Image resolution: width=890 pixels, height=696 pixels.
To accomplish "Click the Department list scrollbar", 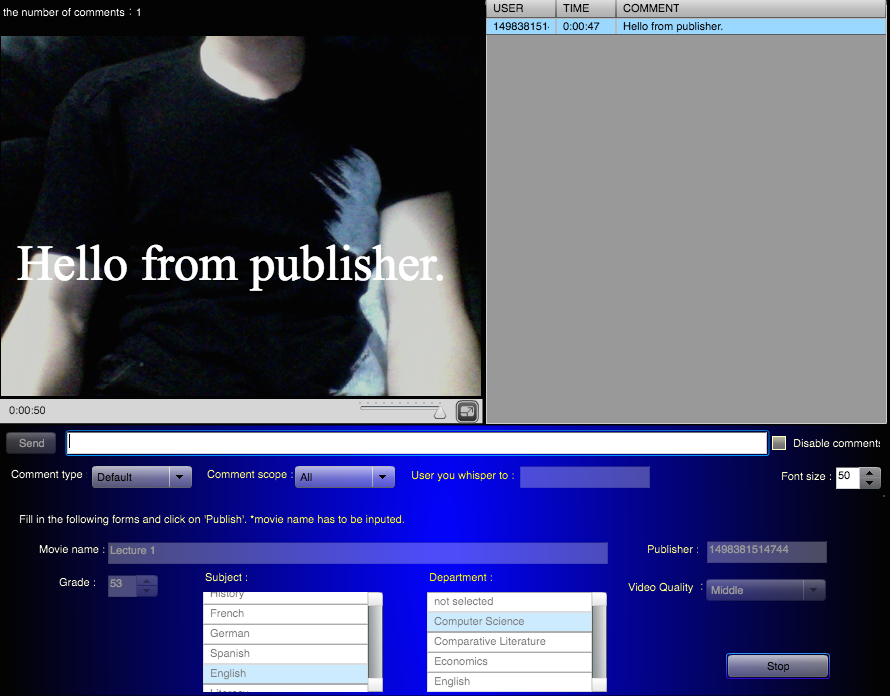I will click(x=599, y=642).
